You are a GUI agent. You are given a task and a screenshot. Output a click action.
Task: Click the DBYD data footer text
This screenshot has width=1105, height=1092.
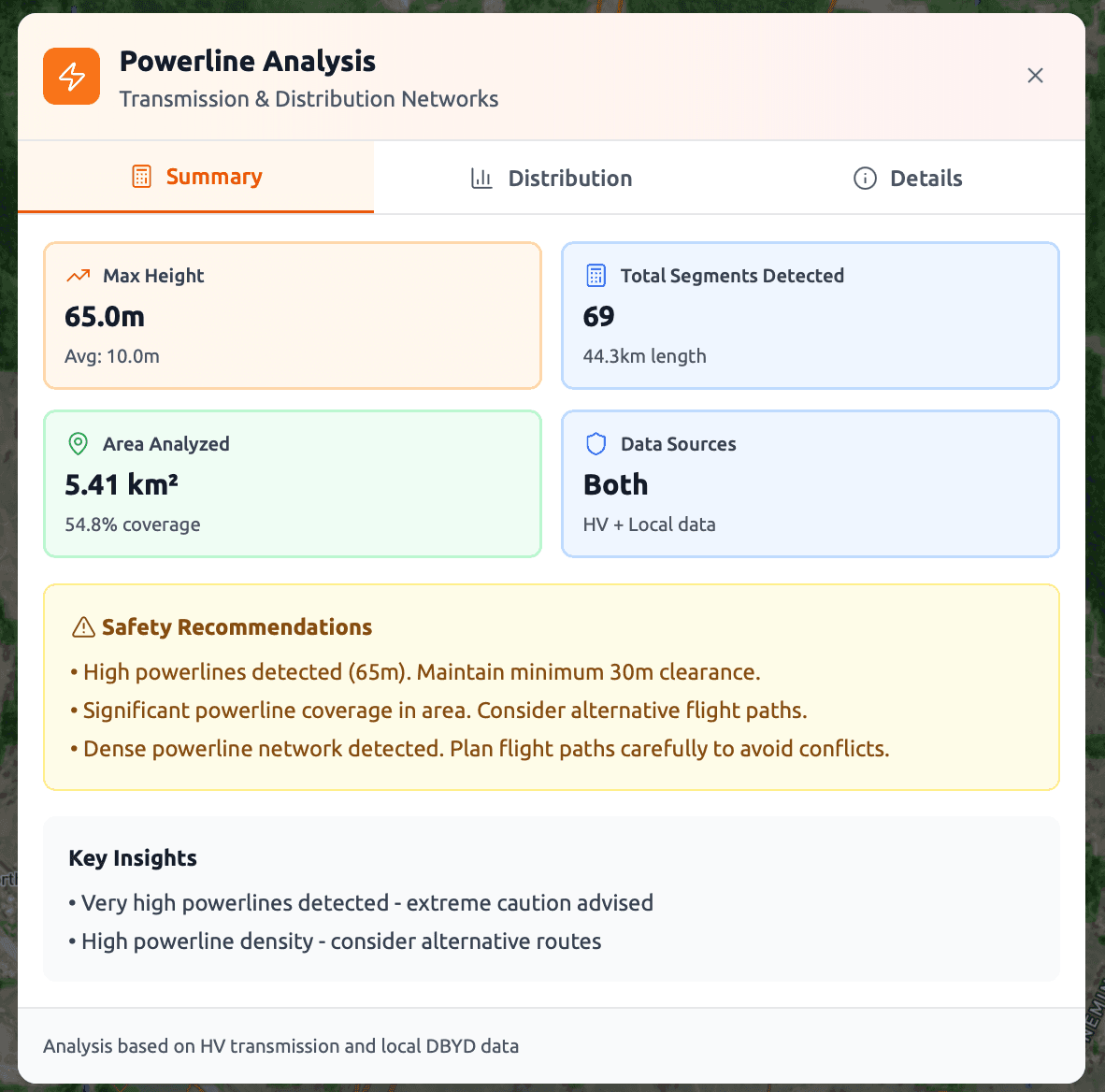point(281,1045)
